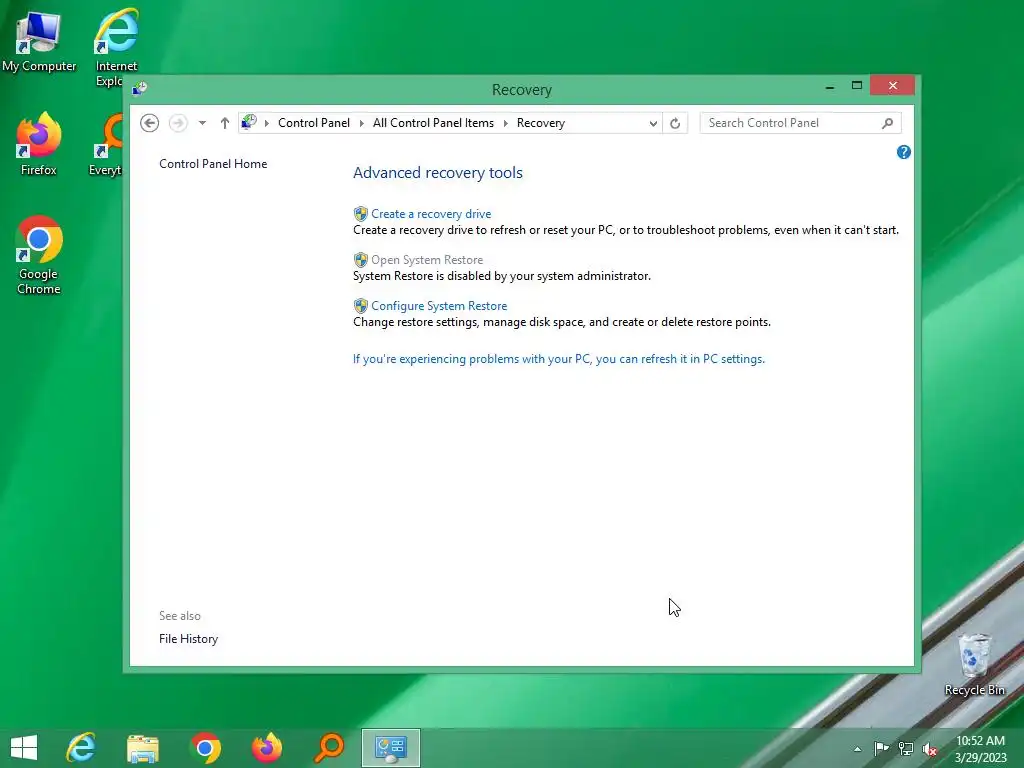The height and width of the screenshot is (768, 1024).
Task: Close the Recovery window
Action: click(x=892, y=86)
